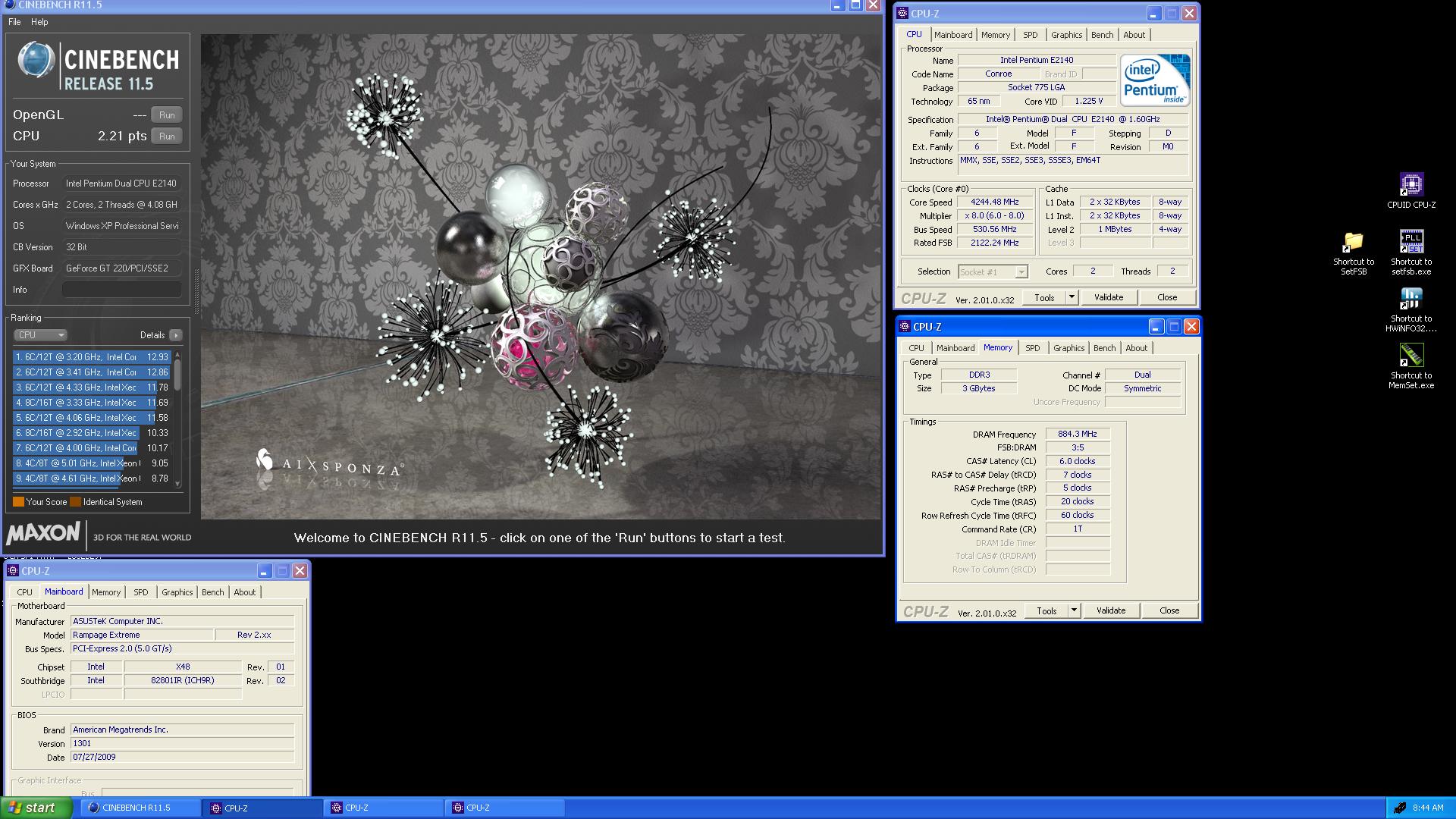Image resolution: width=1456 pixels, height=819 pixels.
Task: Click Close in the Memory CPU-Z window
Action: [x=1169, y=611]
